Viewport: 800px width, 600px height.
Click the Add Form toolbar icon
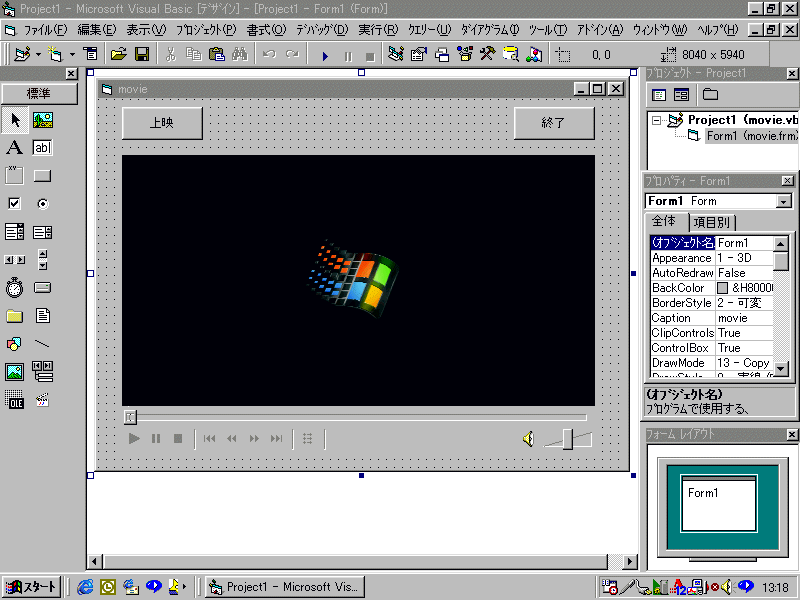(x=55, y=54)
